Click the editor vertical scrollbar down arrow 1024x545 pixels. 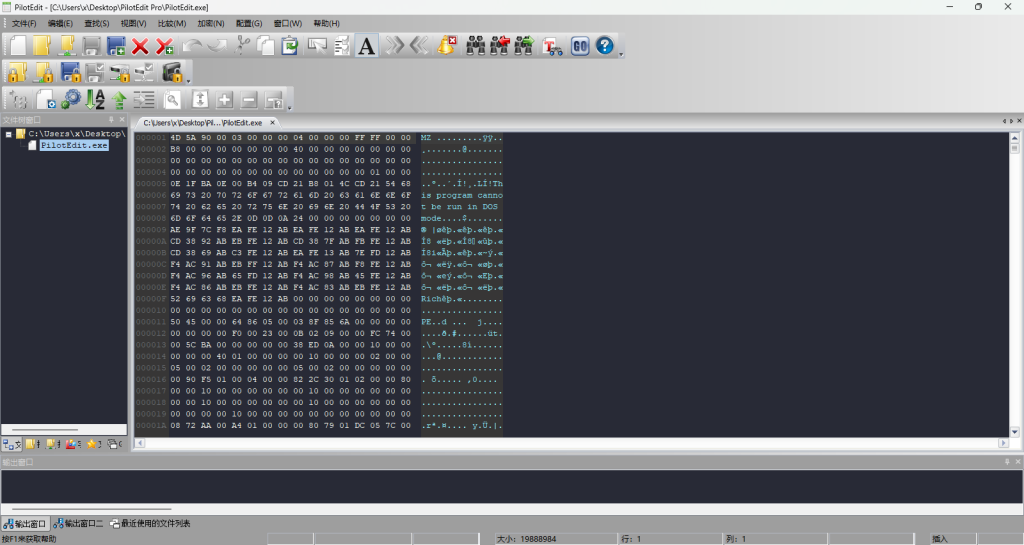point(1015,432)
